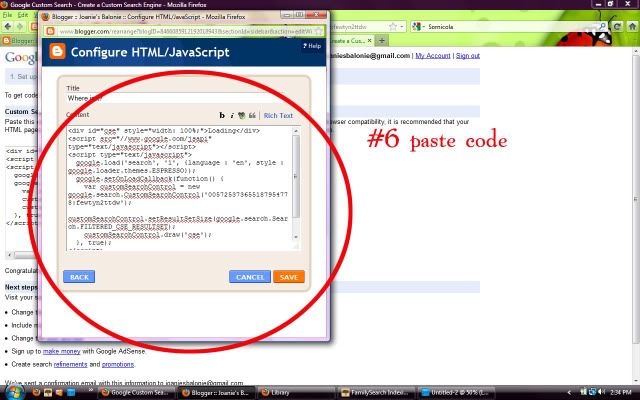Click horizontal scrollbar left arrow under code box

pyautogui.click(x=9, y=255)
